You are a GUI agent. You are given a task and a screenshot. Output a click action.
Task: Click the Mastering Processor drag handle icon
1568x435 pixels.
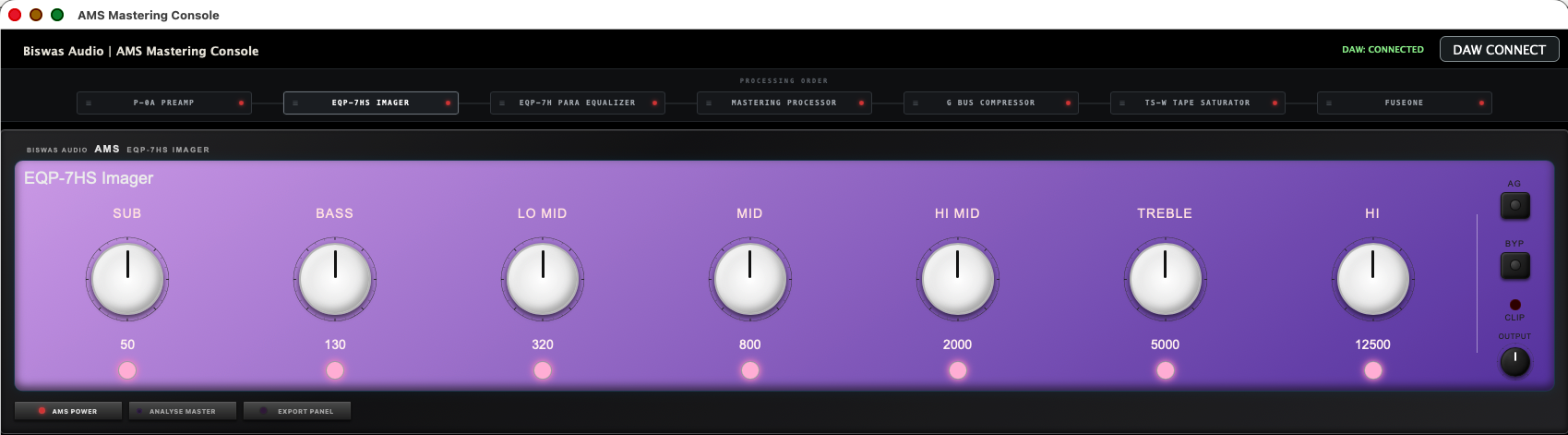pyautogui.click(x=709, y=103)
